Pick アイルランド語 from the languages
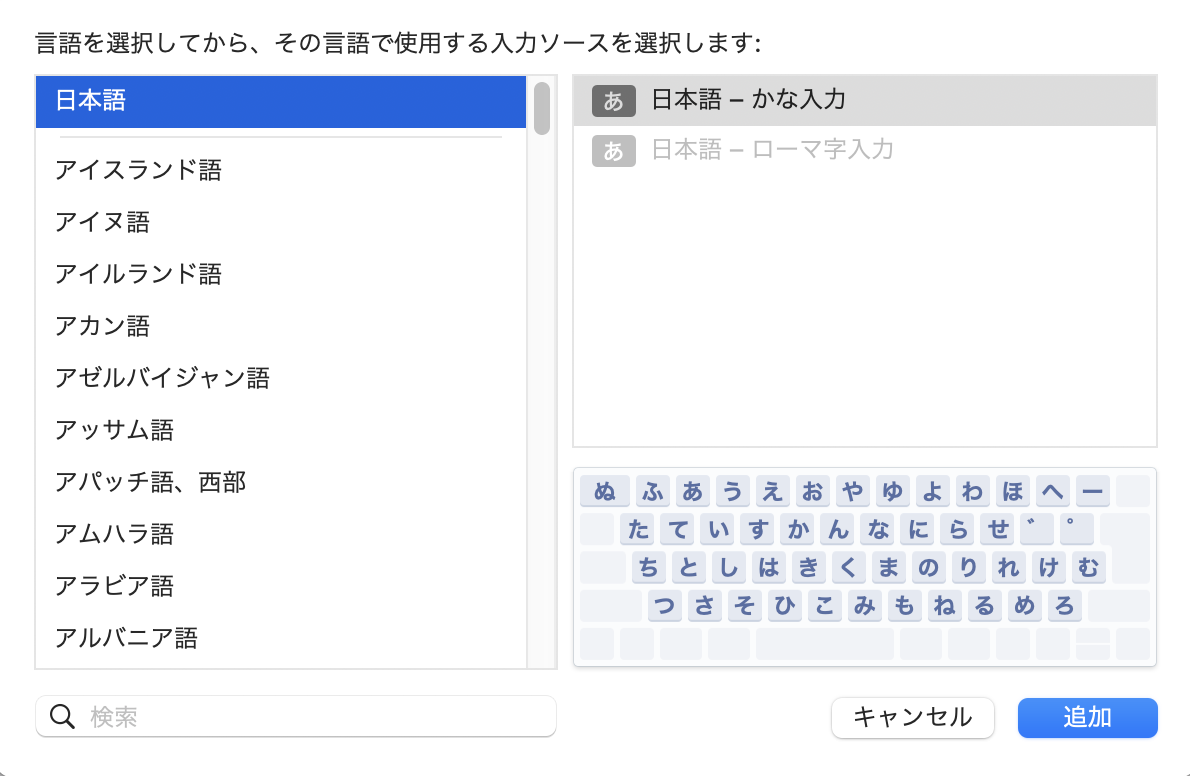 click(139, 274)
